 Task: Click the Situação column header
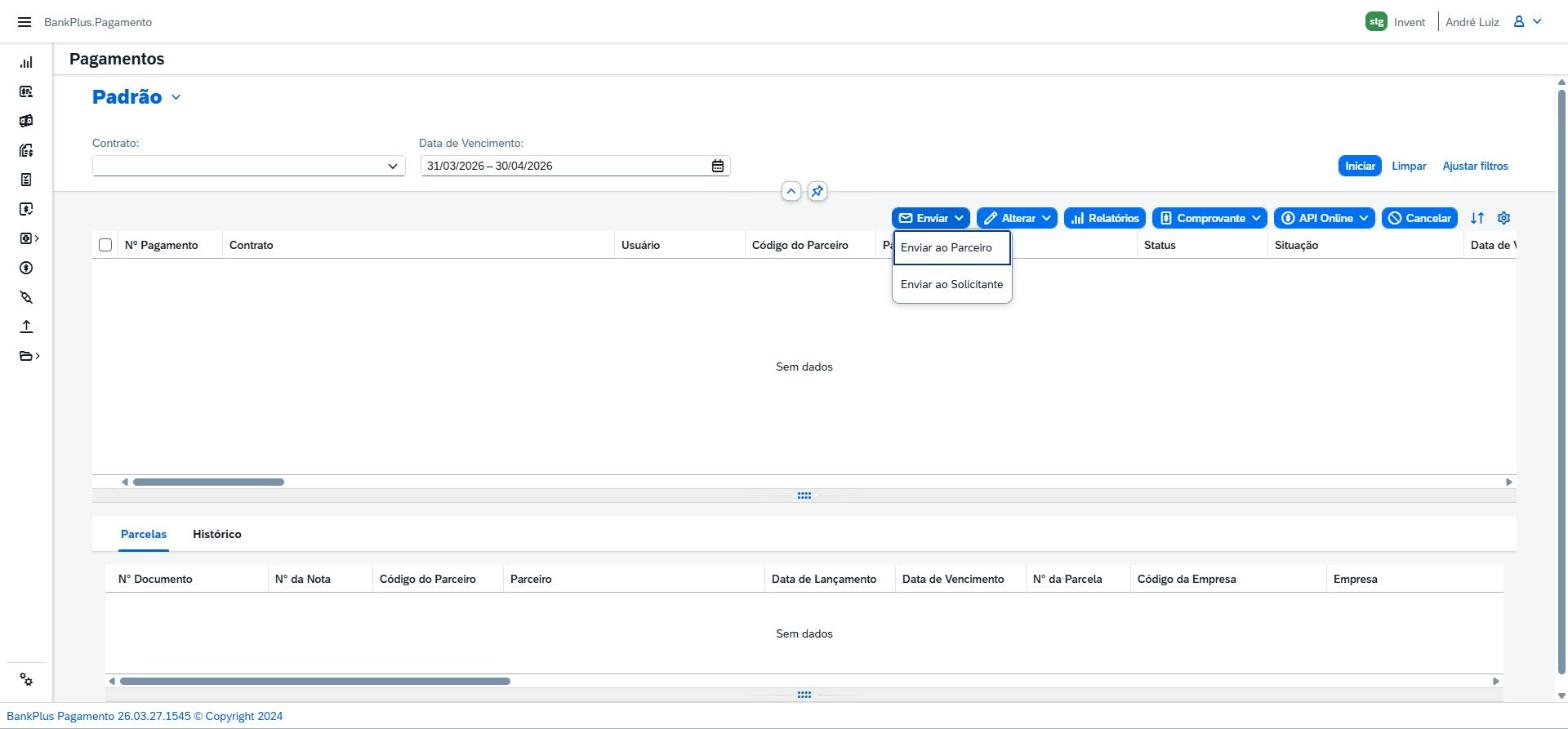tap(1365, 245)
